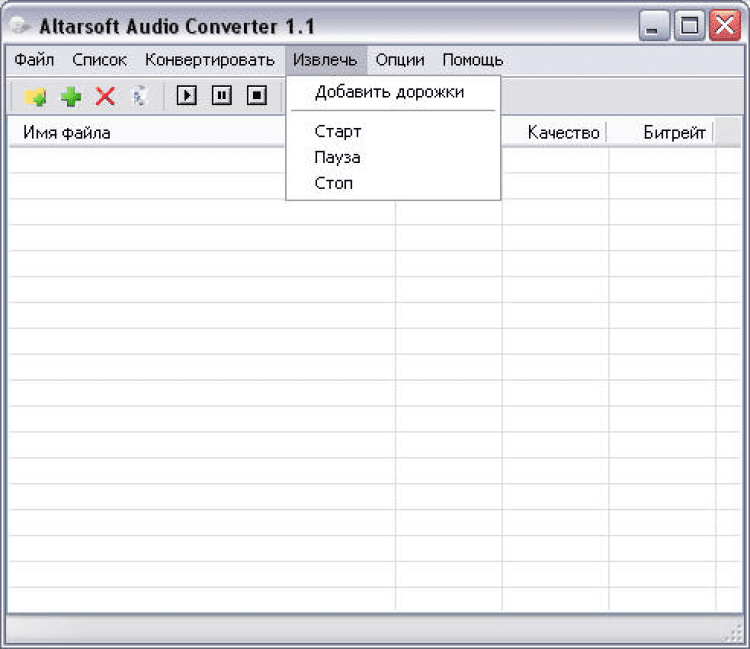Stop conversion with the stop toolbar button

point(256,95)
